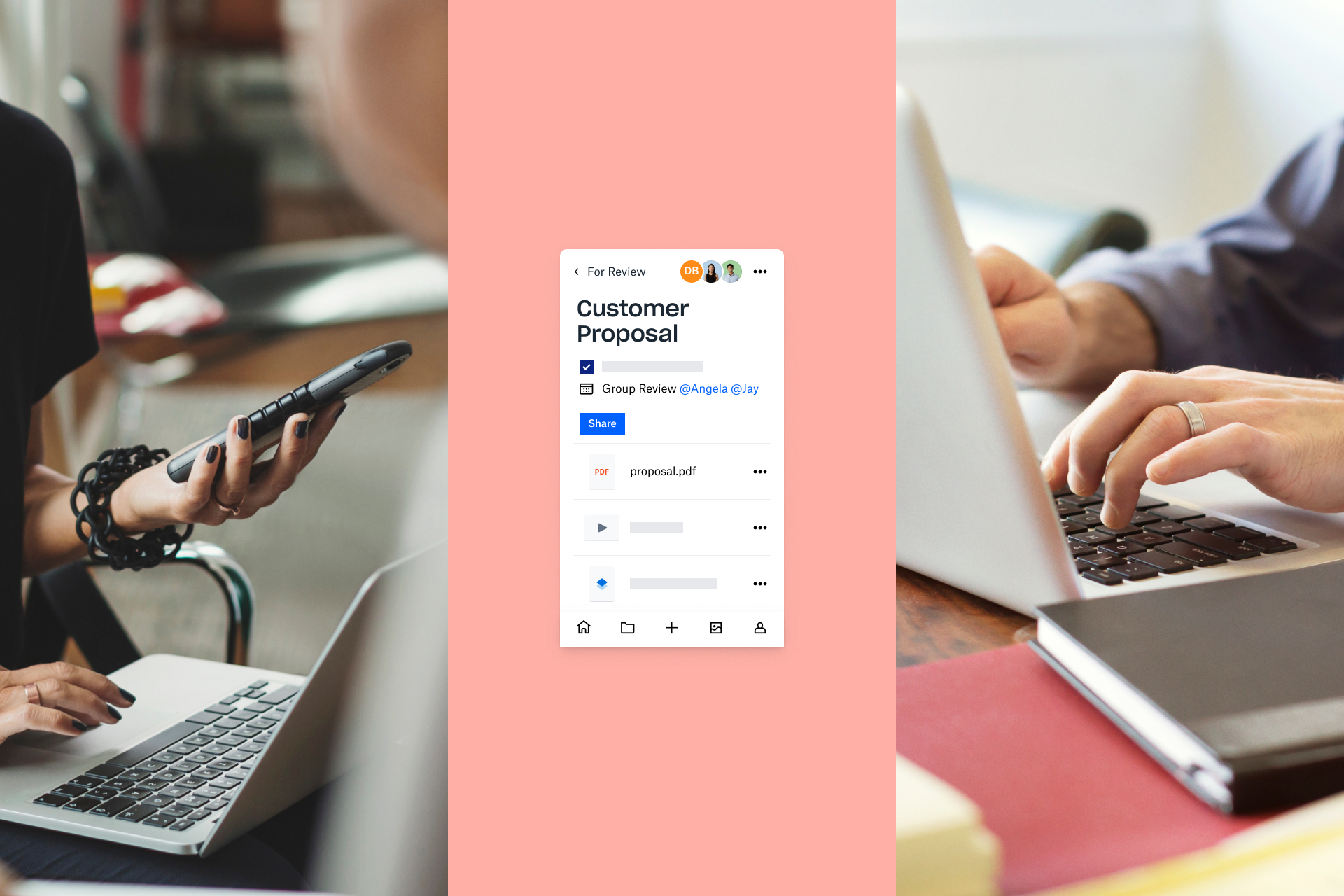The height and width of the screenshot is (896, 1344).
Task: Enable the completed progress indicator
Action: click(x=586, y=367)
